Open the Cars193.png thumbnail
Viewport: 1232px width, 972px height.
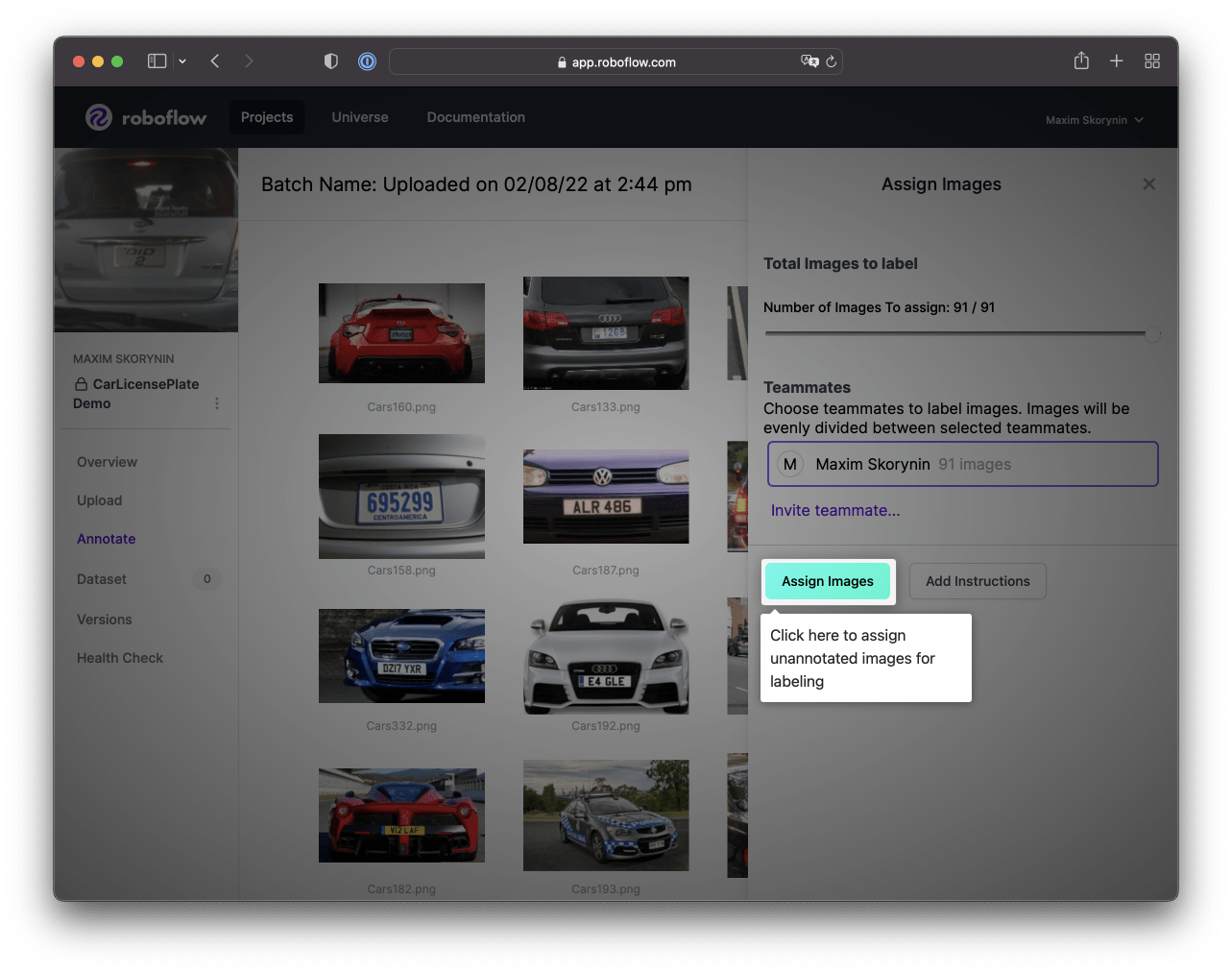pyautogui.click(x=606, y=815)
